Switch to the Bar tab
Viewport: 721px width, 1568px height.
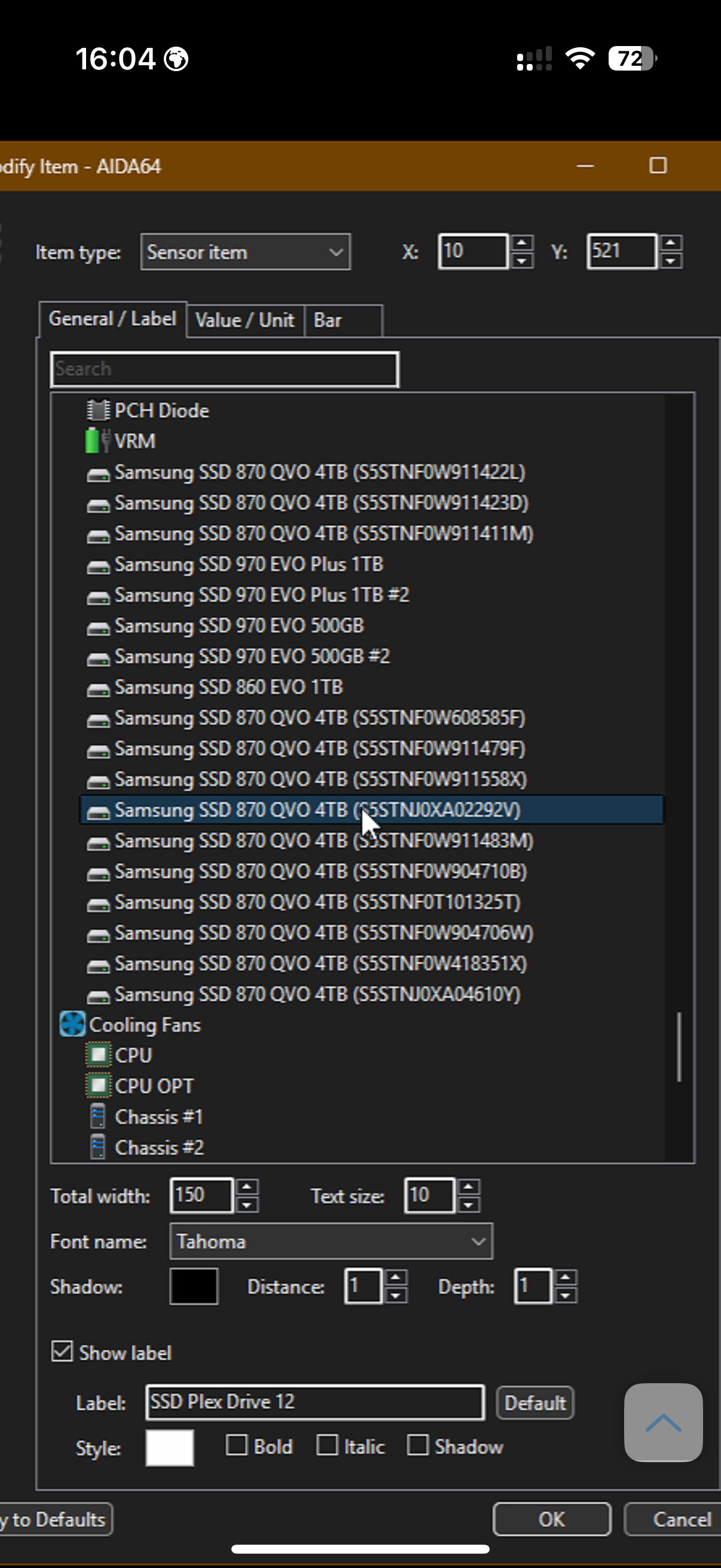tap(344, 320)
